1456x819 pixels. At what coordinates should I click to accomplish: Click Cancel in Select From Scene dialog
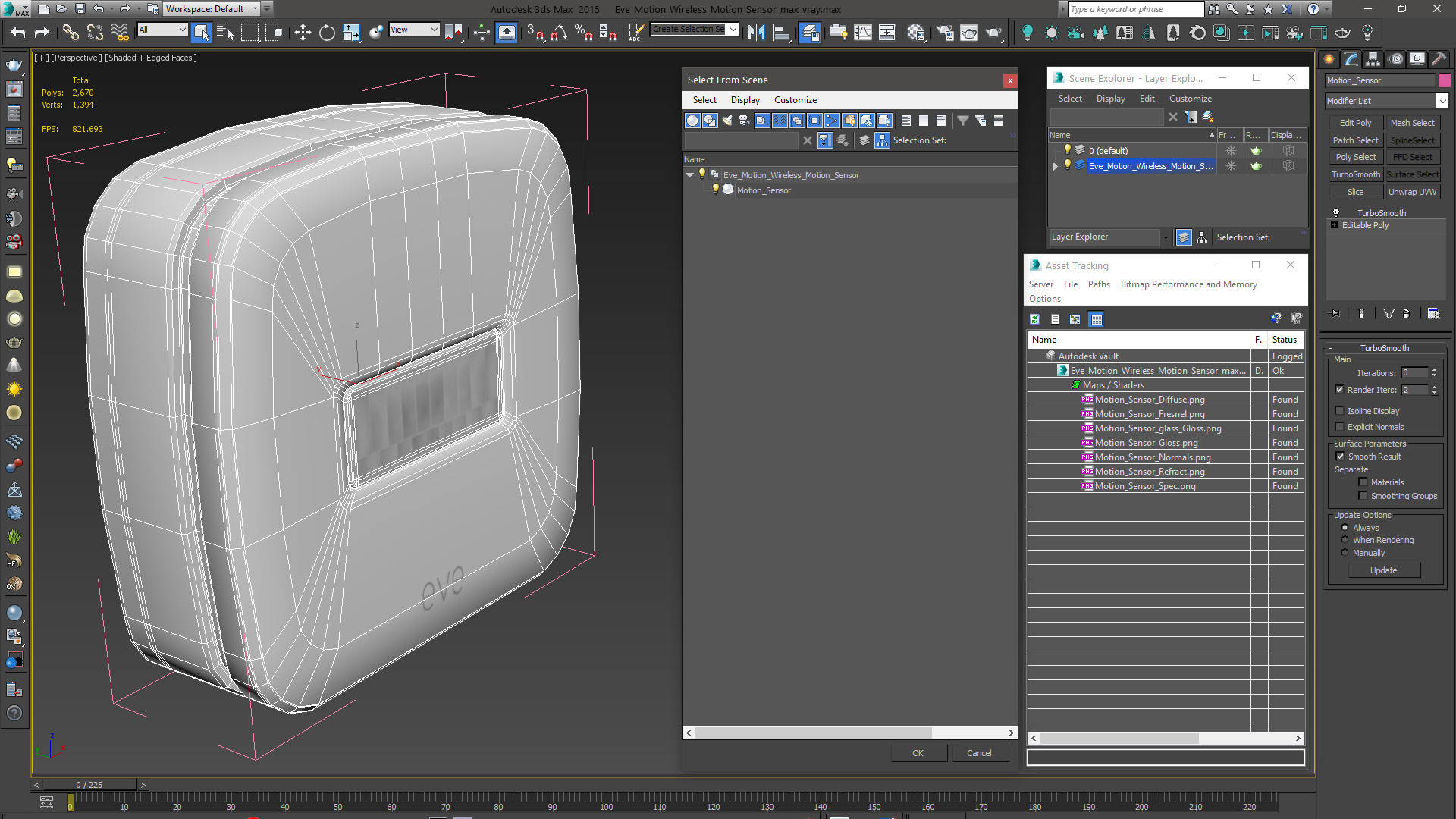978,753
